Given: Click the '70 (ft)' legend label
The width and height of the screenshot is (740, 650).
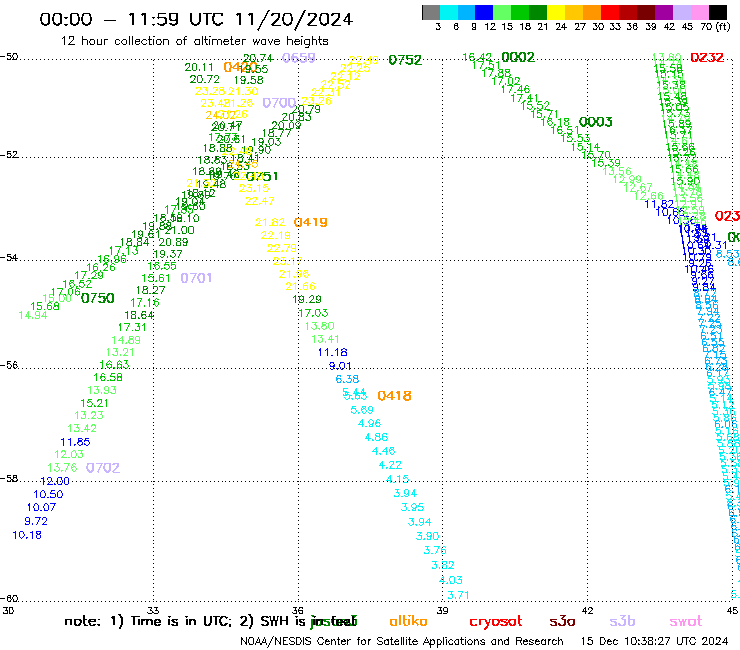Looking at the screenshot, I should pos(715,27).
